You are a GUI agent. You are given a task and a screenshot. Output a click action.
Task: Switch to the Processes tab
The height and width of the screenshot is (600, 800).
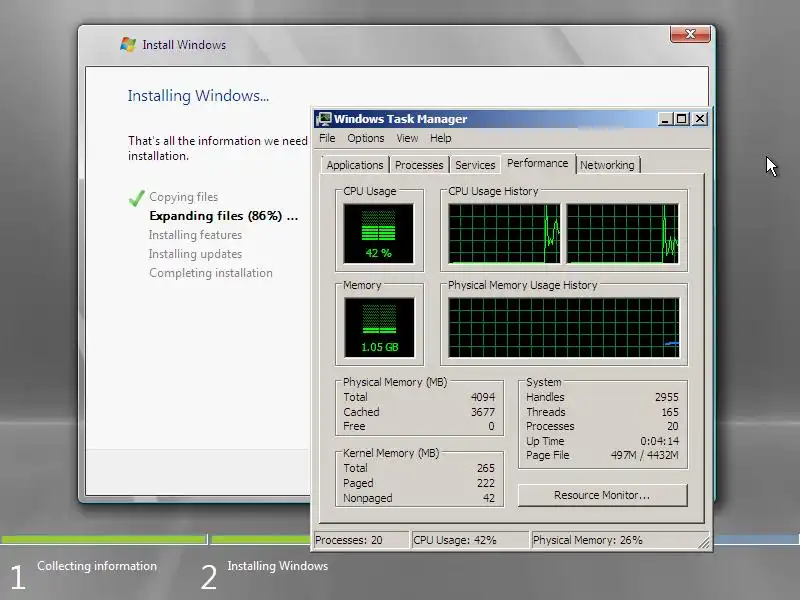tap(419, 165)
